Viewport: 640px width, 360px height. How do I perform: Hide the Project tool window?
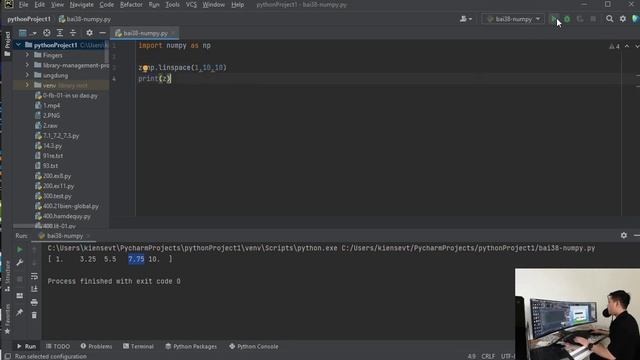pos(102,33)
